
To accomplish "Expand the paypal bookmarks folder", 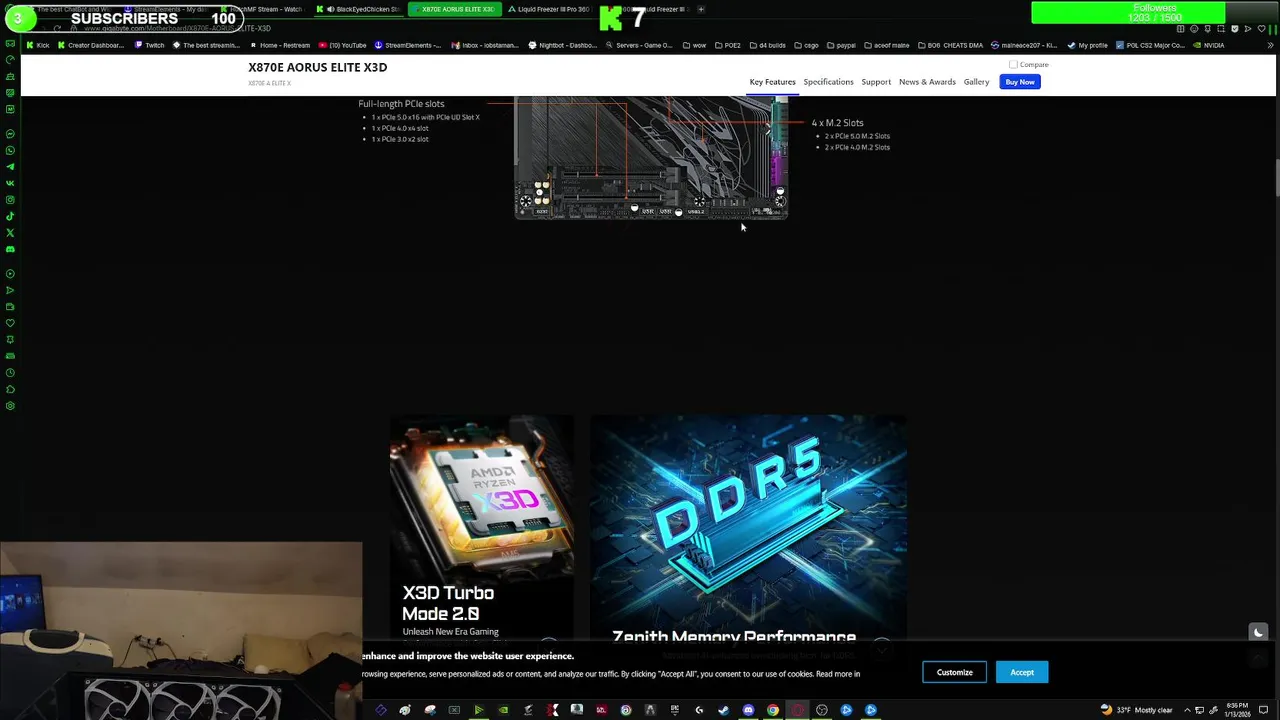I will click(x=841, y=45).
